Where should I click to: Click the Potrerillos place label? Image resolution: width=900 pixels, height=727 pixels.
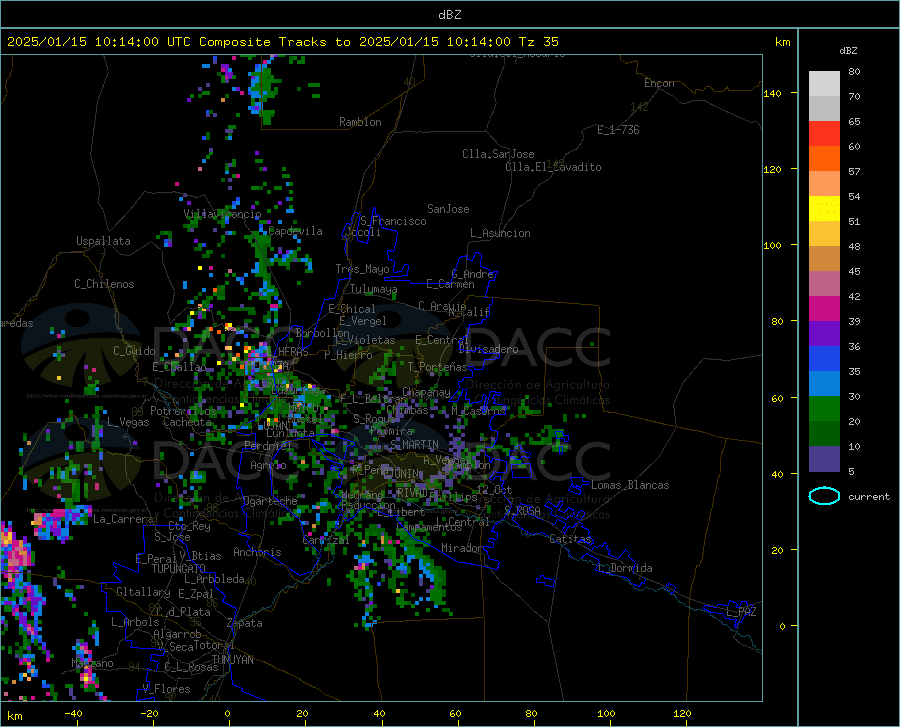click(183, 411)
